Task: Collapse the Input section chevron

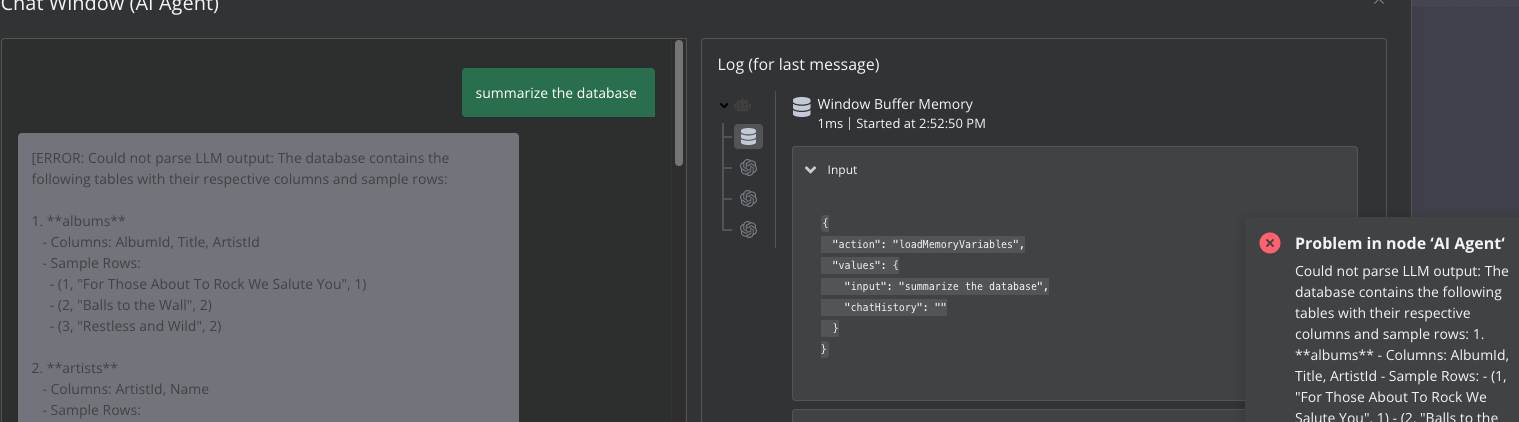Action: coord(811,170)
